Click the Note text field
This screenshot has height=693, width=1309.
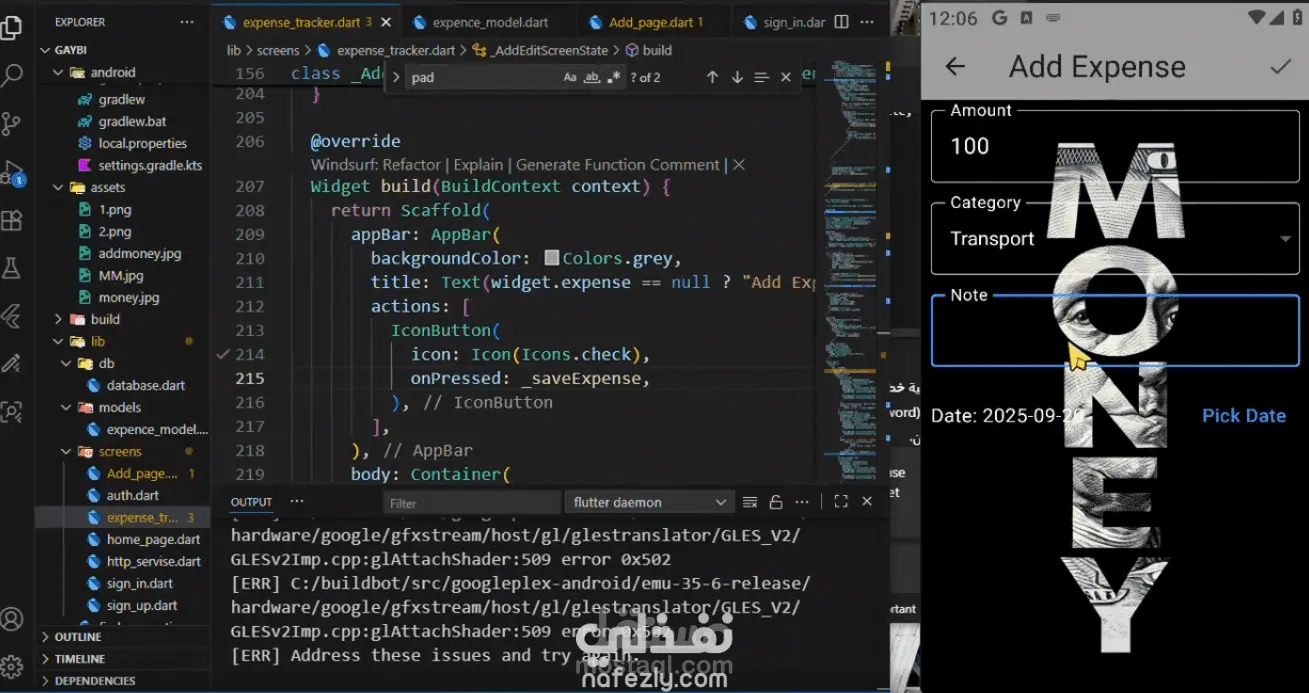tap(1115, 331)
